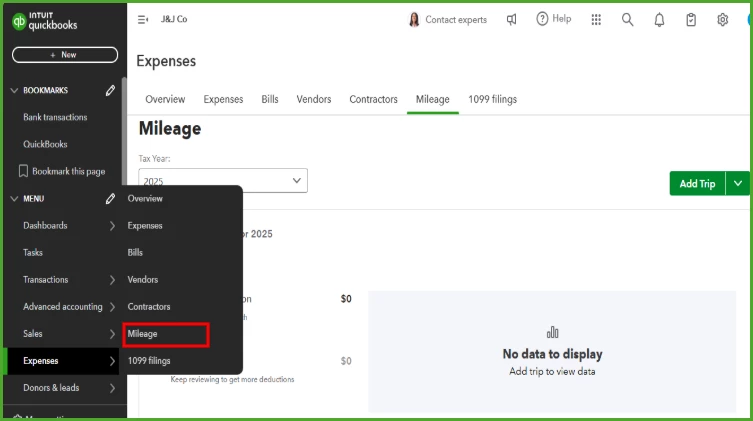The image size is (753, 421).
Task: Switch to the Contractors tab
Action: [x=373, y=99]
